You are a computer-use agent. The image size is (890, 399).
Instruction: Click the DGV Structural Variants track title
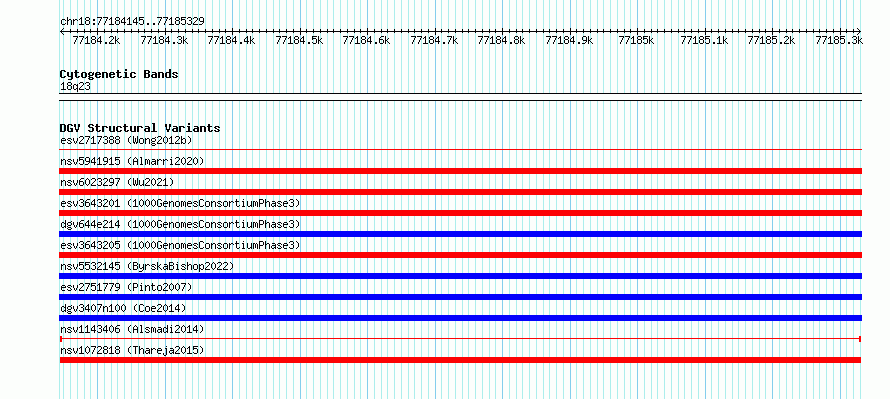coord(140,128)
